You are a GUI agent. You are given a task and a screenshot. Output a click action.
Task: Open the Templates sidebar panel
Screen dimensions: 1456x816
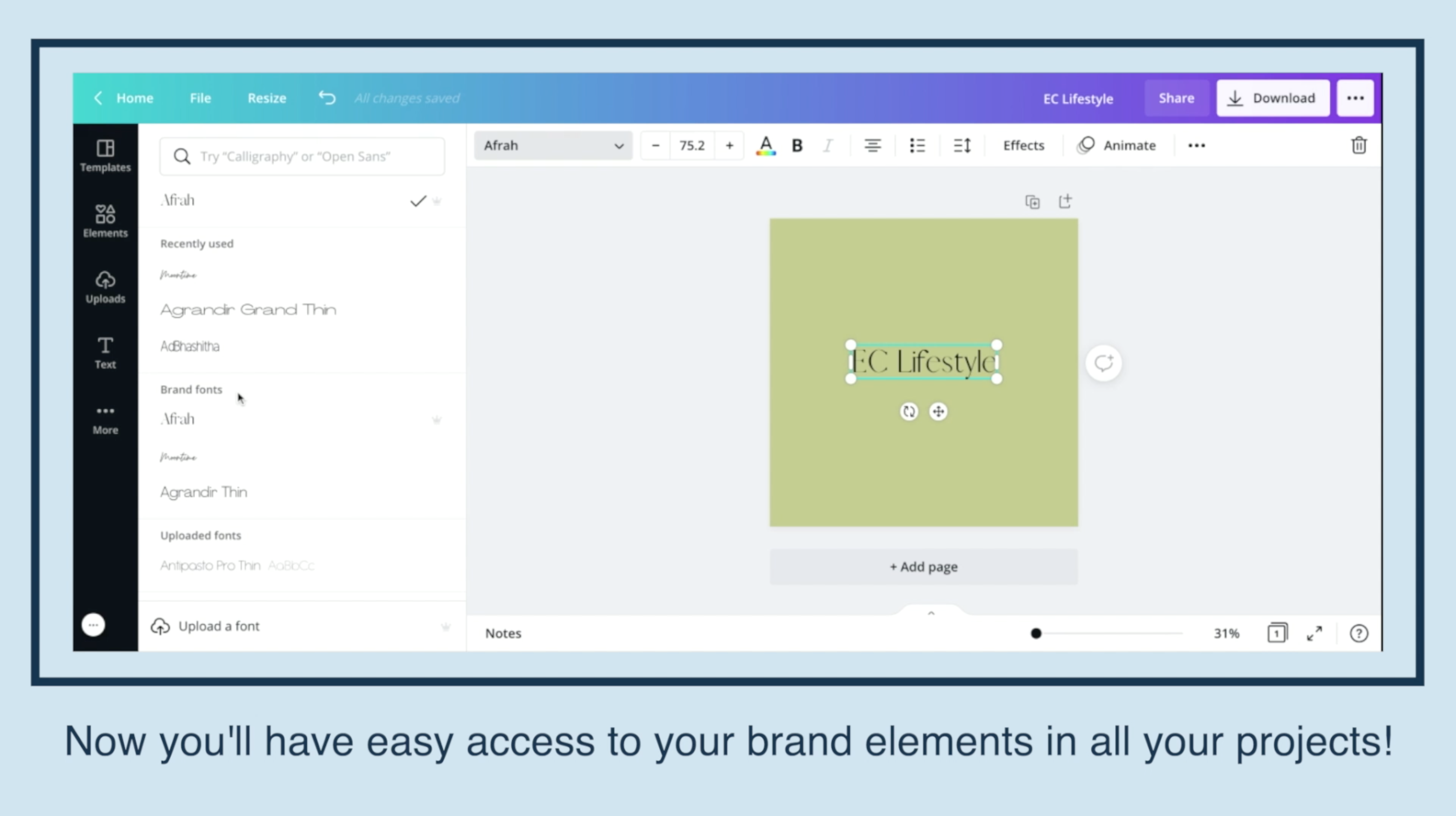click(105, 155)
